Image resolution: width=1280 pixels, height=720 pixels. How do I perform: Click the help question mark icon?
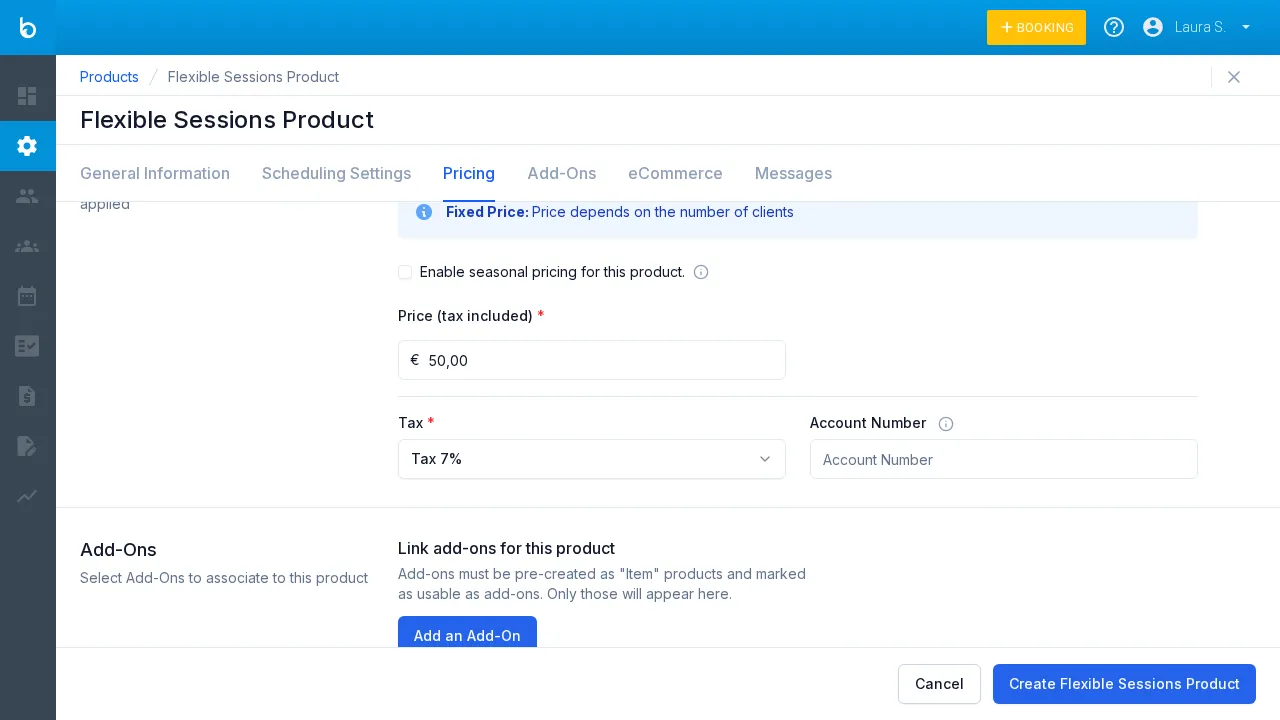click(1113, 27)
